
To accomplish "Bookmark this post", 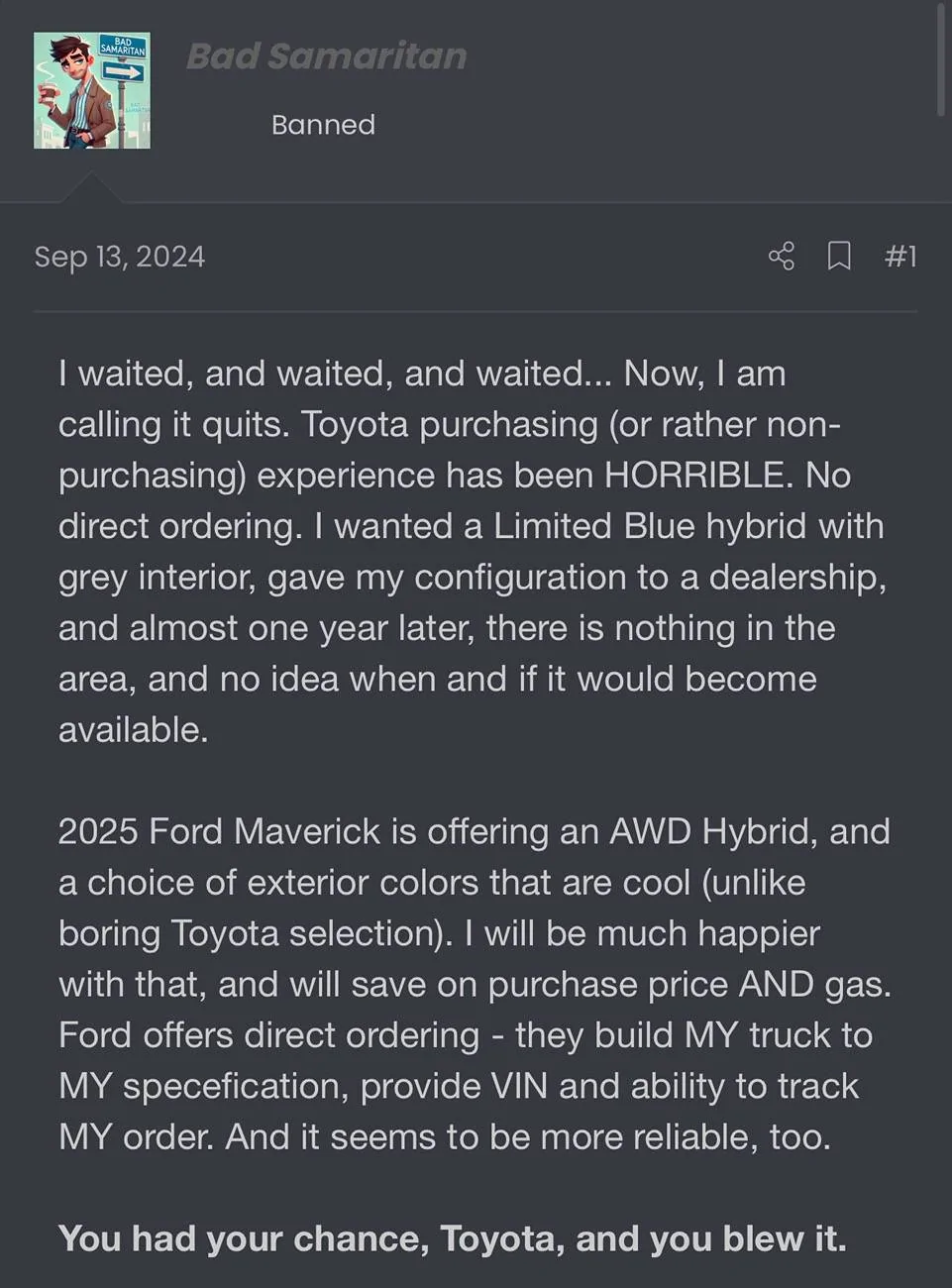I will click(x=839, y=257).
